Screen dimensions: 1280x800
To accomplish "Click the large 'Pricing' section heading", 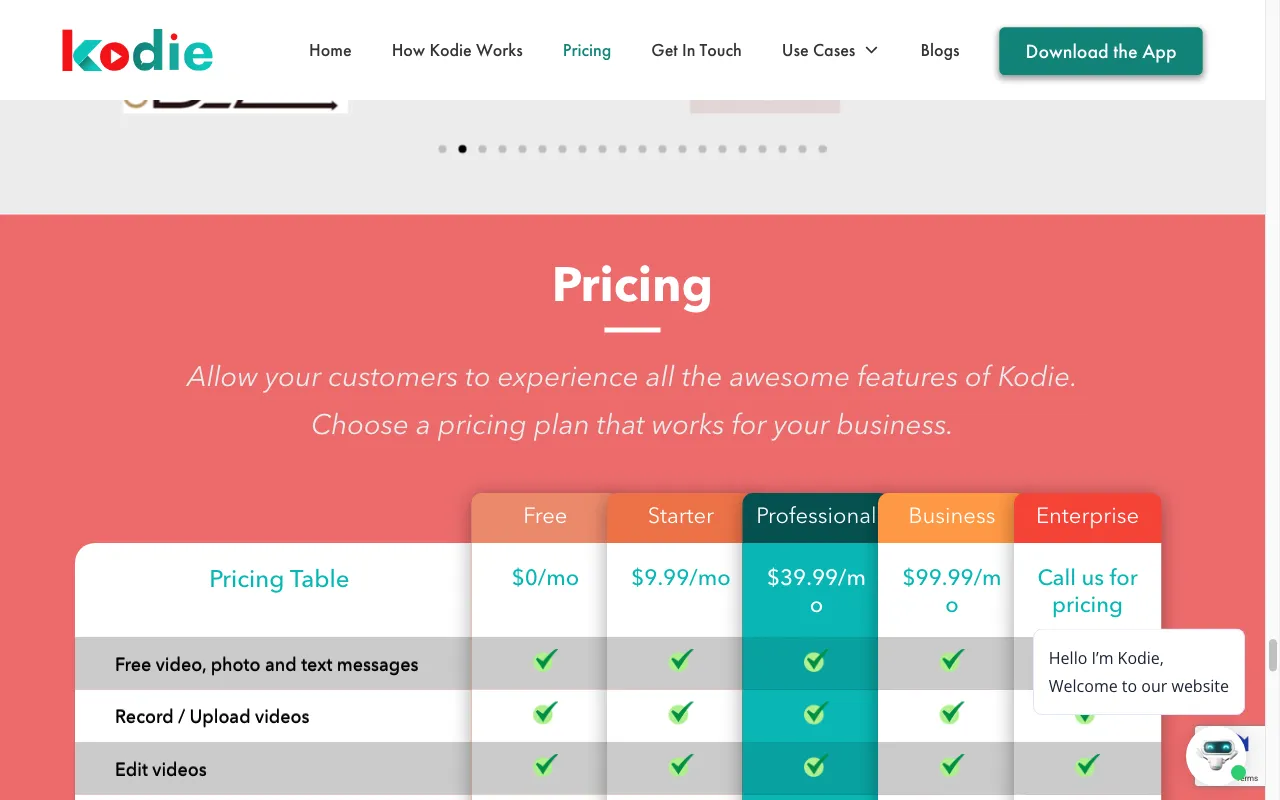I will pos(632,285).
